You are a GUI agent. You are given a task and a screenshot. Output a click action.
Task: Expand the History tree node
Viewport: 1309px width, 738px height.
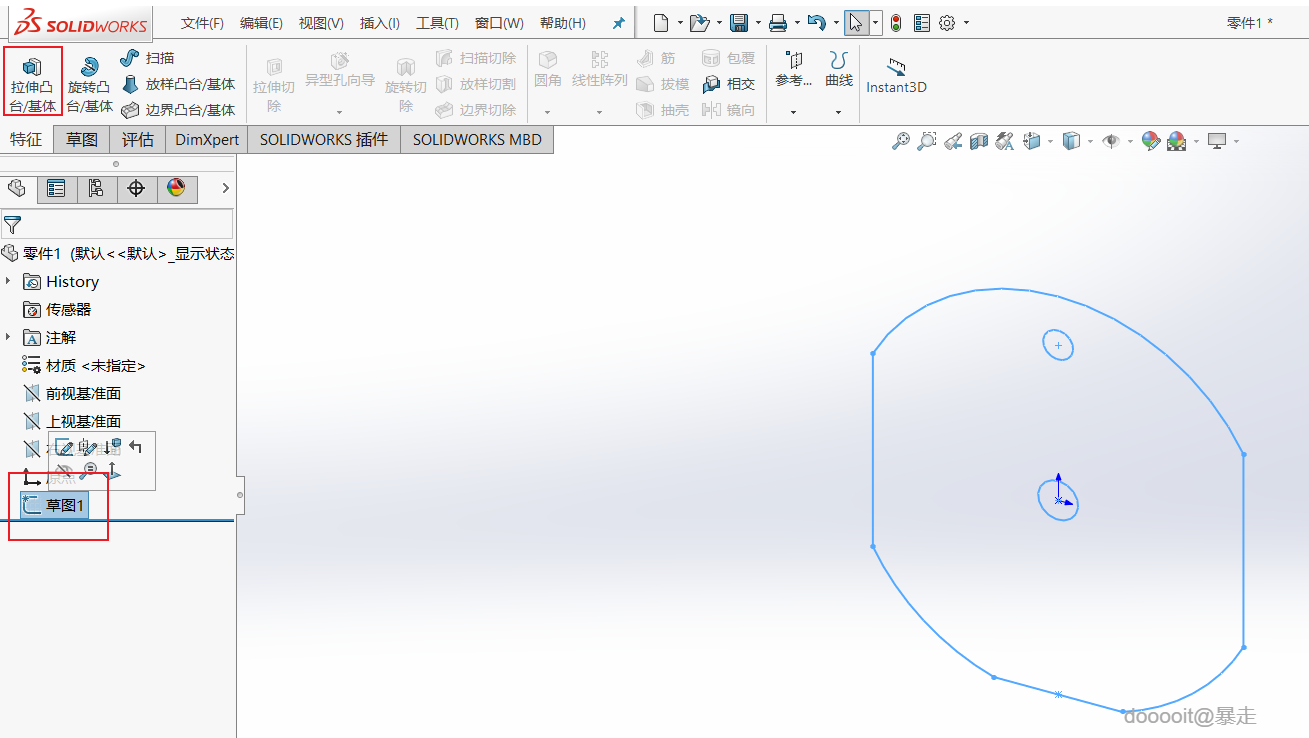coord(8,281)
